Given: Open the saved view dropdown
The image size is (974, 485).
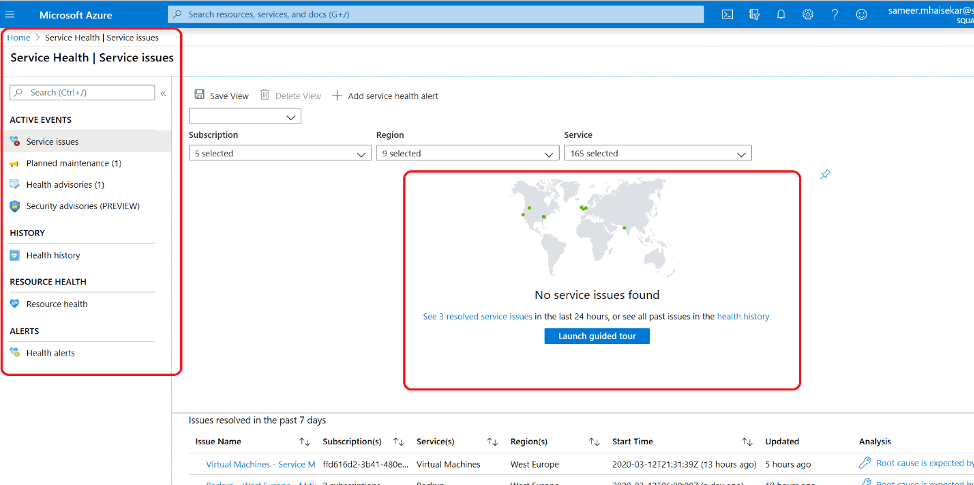Looking at the screenshot, I should (245, 117).
